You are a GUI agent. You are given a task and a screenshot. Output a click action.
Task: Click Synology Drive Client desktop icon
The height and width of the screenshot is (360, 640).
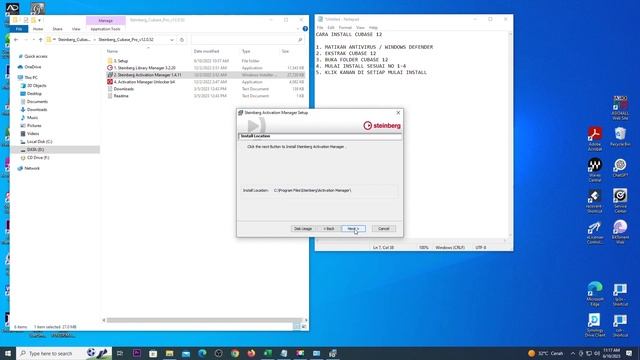tap(595, 325)
